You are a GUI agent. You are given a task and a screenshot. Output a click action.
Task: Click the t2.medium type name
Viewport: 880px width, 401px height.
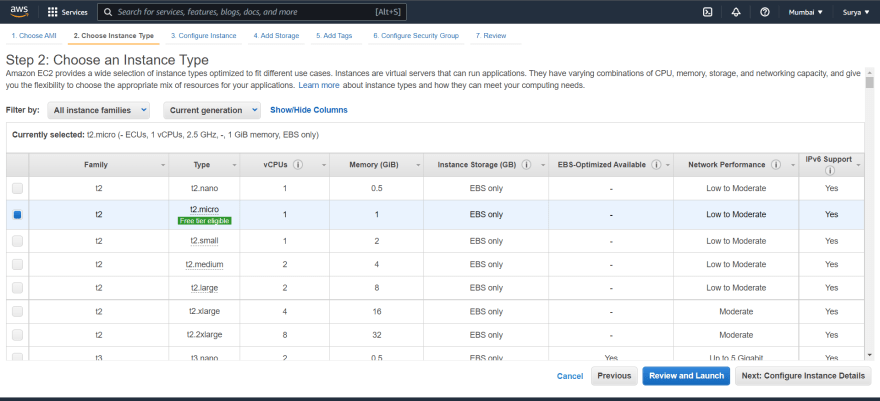tap(204, 264)
